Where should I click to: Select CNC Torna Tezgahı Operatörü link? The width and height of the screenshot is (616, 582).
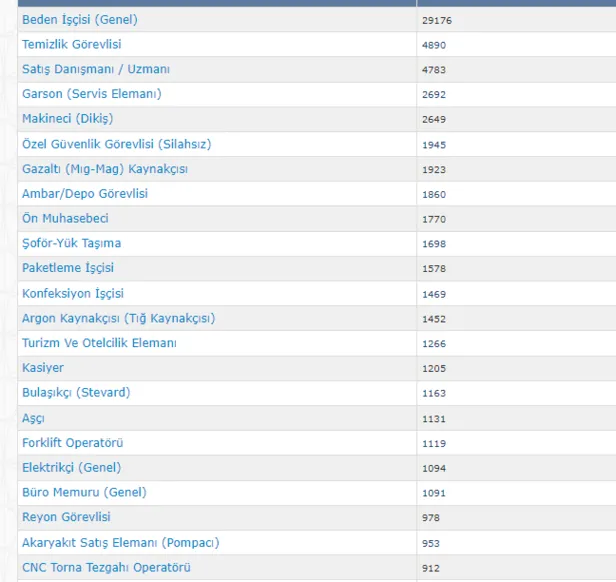coord(106,568)
